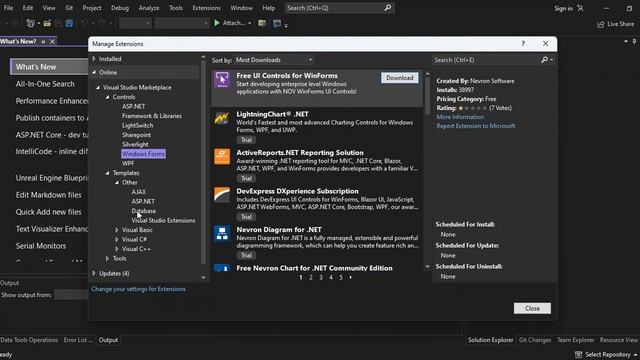640x360 pixels.
Task: Select the Database templates item
Action: pyautogui.click(x=144, y=211)
